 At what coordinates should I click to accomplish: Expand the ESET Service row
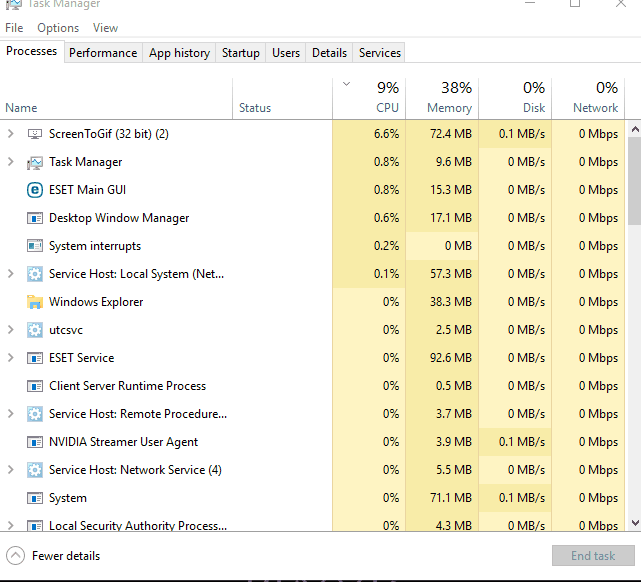[11, 358]
